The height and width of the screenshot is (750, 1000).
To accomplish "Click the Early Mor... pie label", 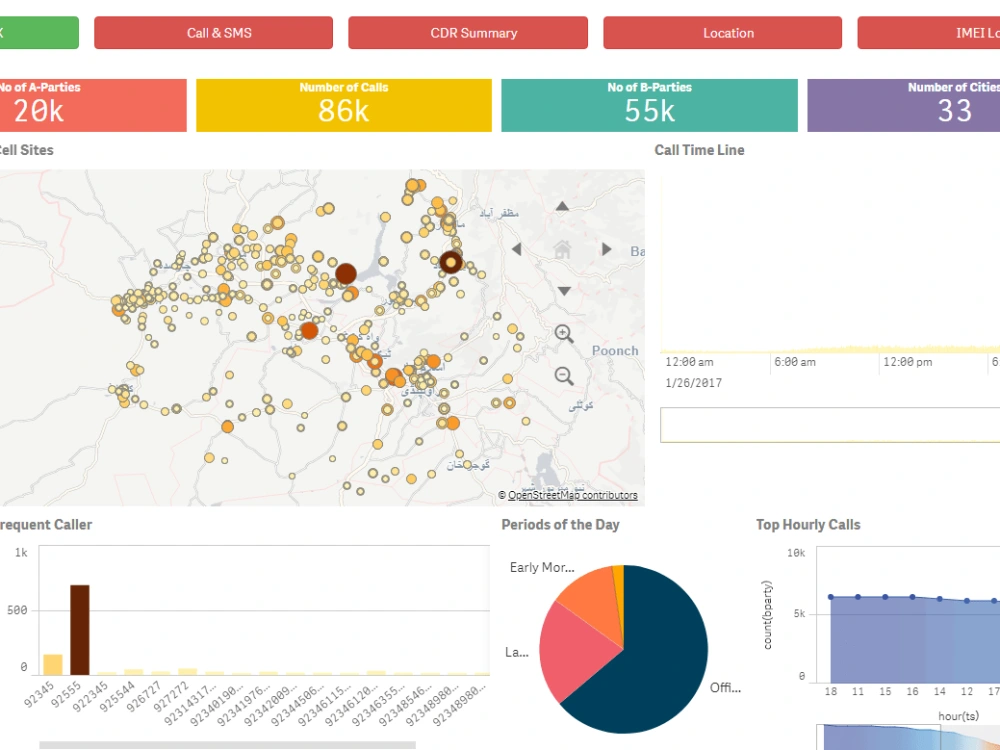I will tap(542, 567).
